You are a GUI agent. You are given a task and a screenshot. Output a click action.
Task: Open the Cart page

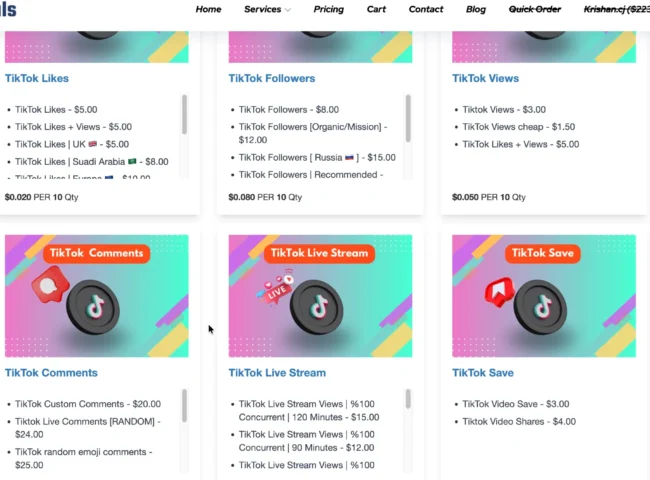(376, 9)
